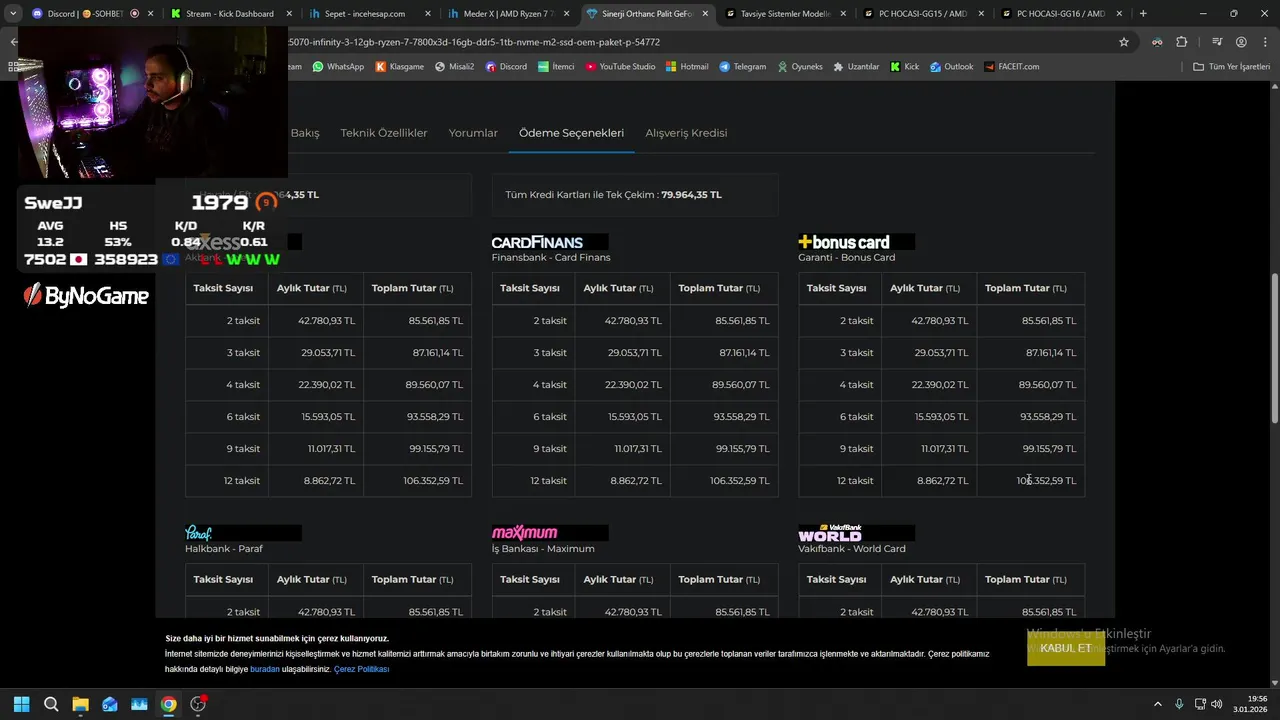The image size is (1280, 720).
Task: Open the Hotmail bookmark
Action: 687,67
